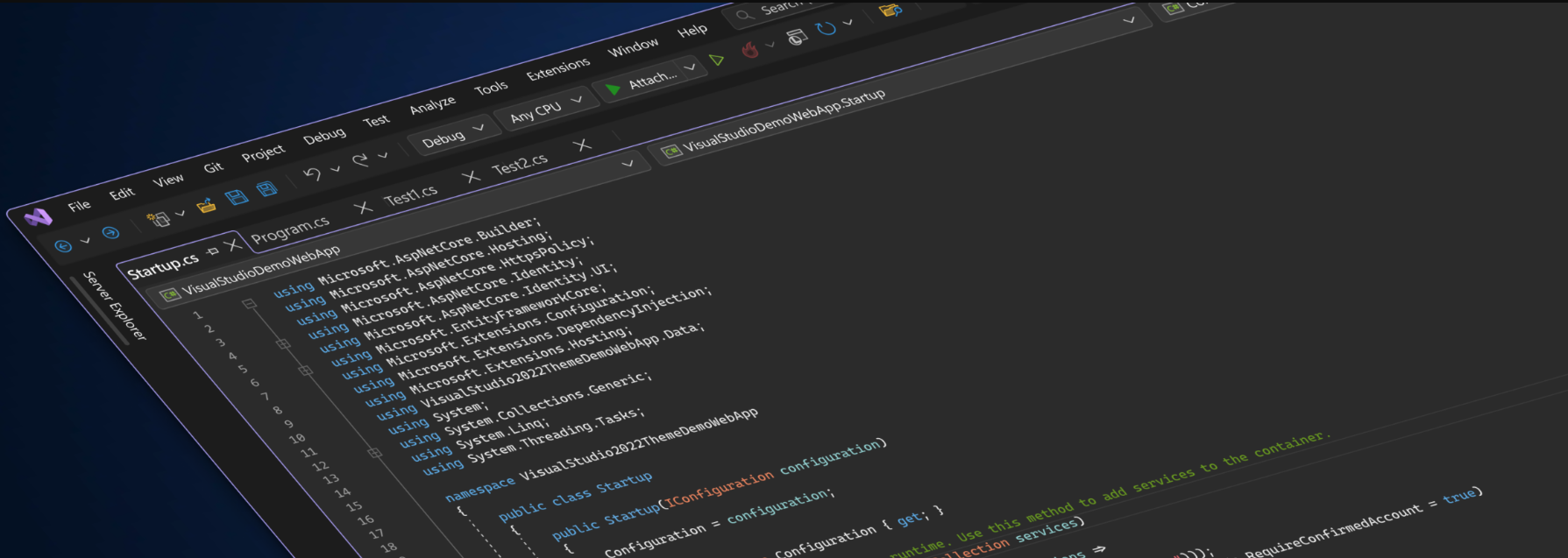1568x558 pixels.
Task: Expand the arrow beside the Attach button
Action: pos(690,67)
